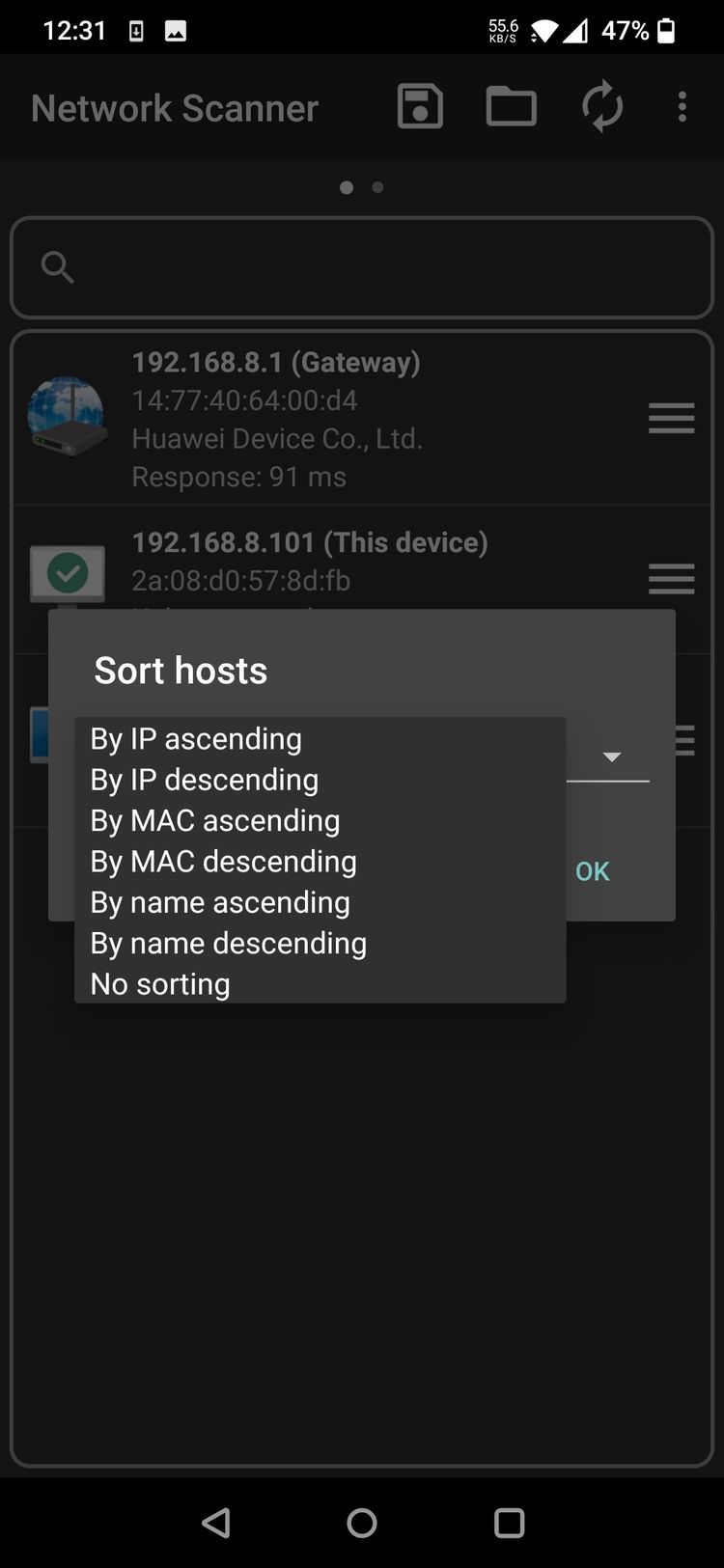The width and height of the screenshot is (724, 1568).
Task: Open the folder icon to load results
Action: (511, 106)
